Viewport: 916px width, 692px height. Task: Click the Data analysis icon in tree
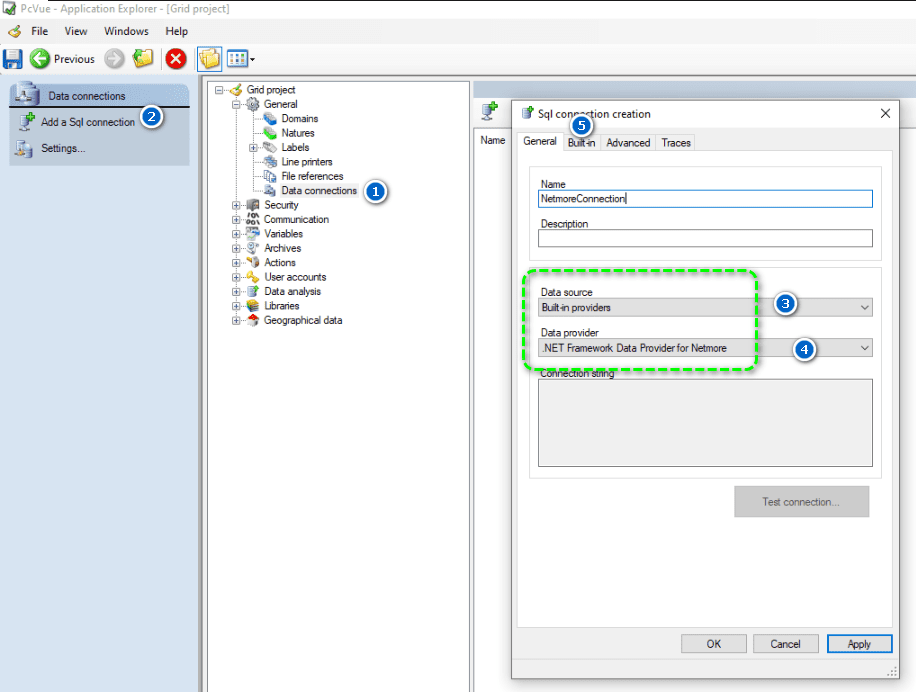[x=252, y=291]
